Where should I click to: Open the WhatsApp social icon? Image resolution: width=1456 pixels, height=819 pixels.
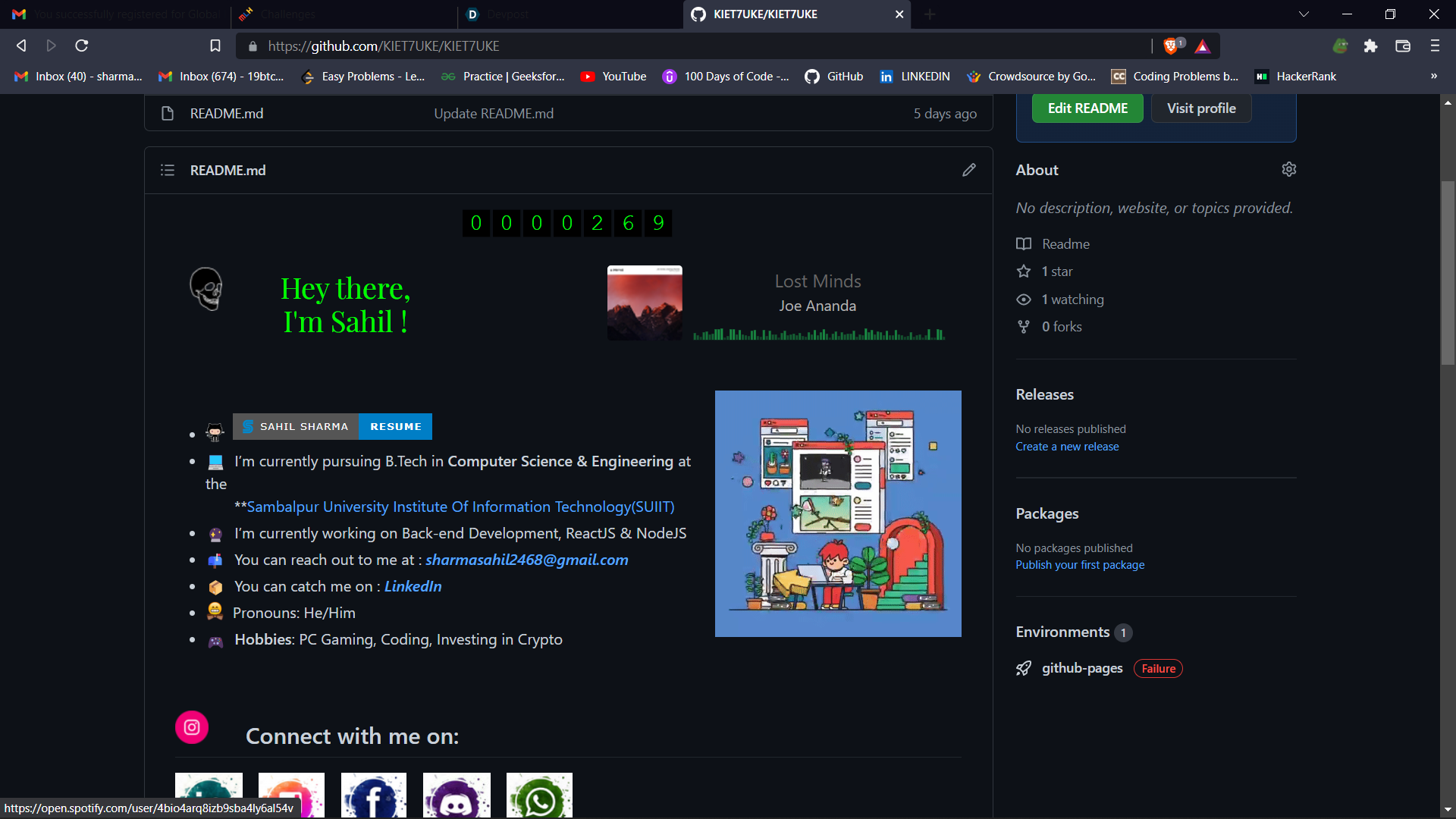click(x=539, y=796)
